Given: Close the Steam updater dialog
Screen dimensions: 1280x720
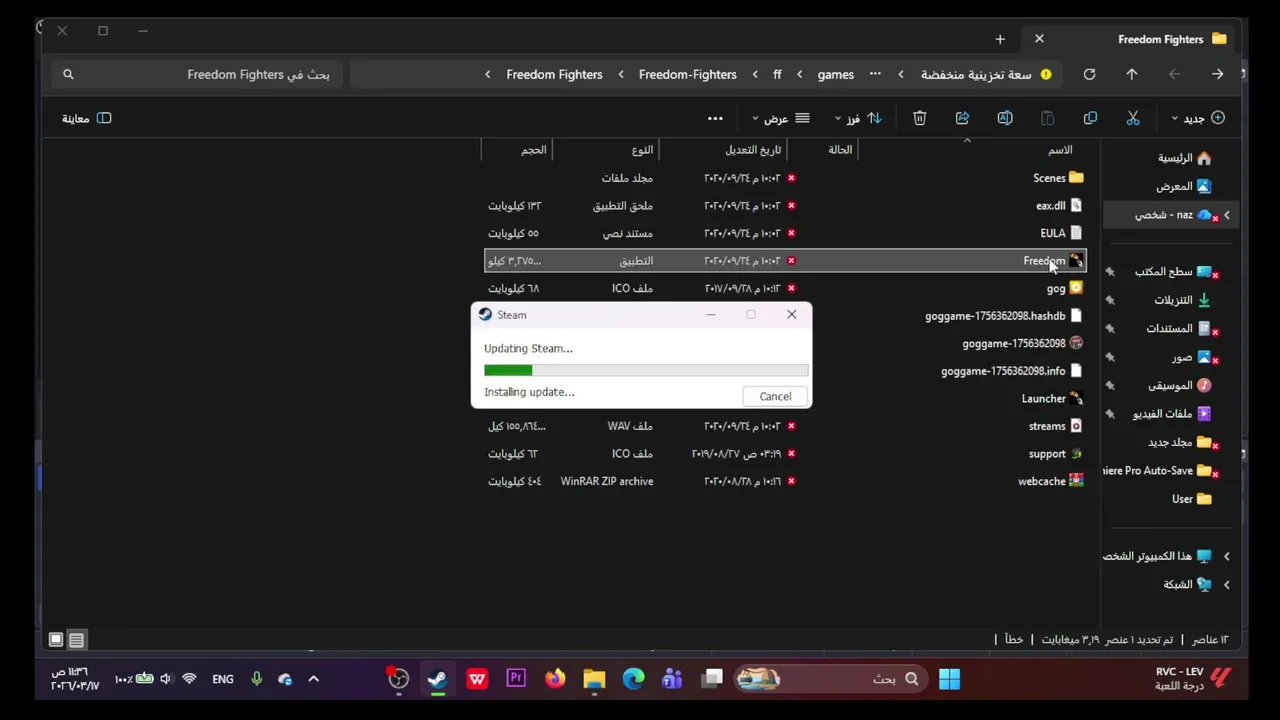Looking at the screenshot, I should click(x=791, y=314).
